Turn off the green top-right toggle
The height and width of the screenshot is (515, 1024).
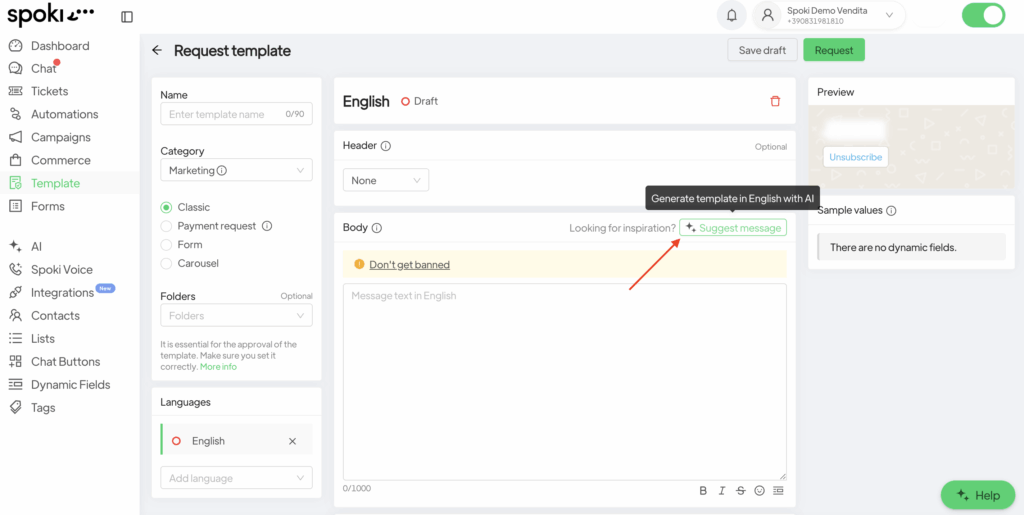(982, 15)
